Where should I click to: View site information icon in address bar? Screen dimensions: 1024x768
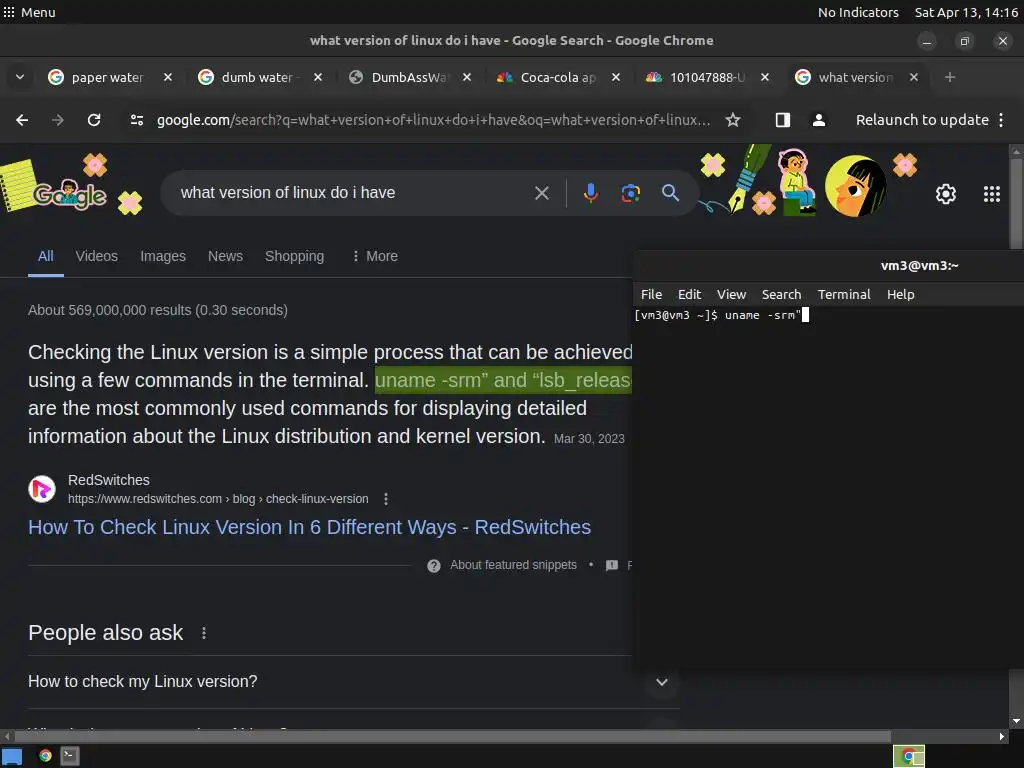point(136,120)
